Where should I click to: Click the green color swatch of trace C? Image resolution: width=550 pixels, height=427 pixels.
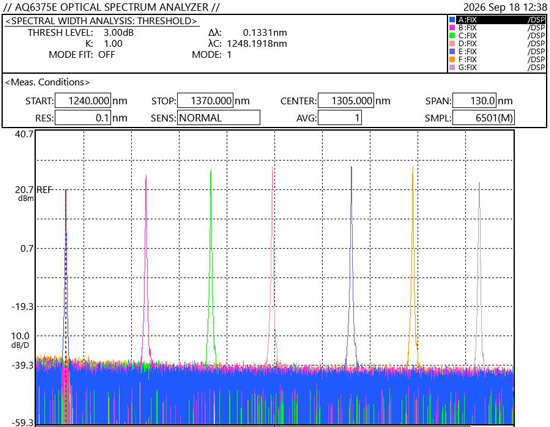point(452,36)
